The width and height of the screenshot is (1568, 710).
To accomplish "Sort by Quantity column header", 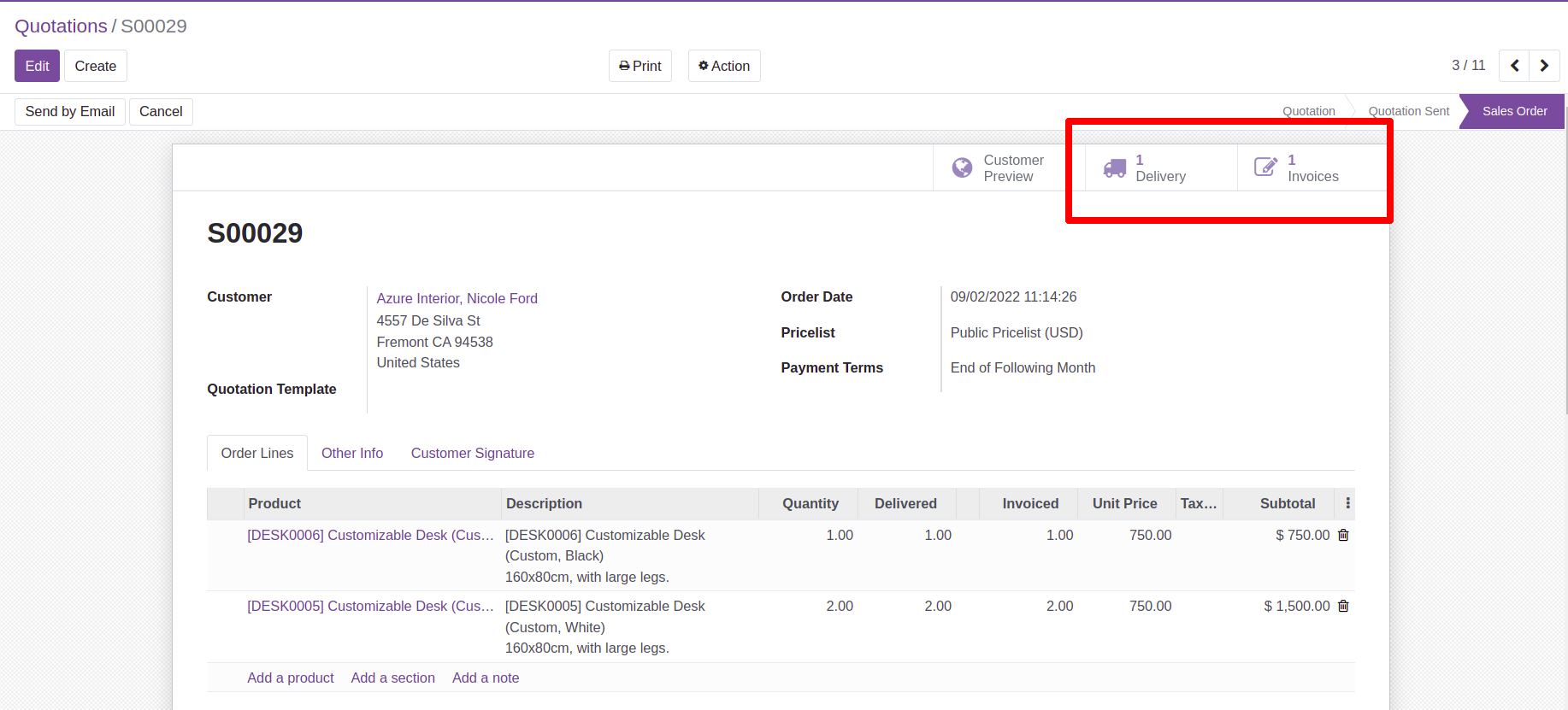I will coord(809,503).
